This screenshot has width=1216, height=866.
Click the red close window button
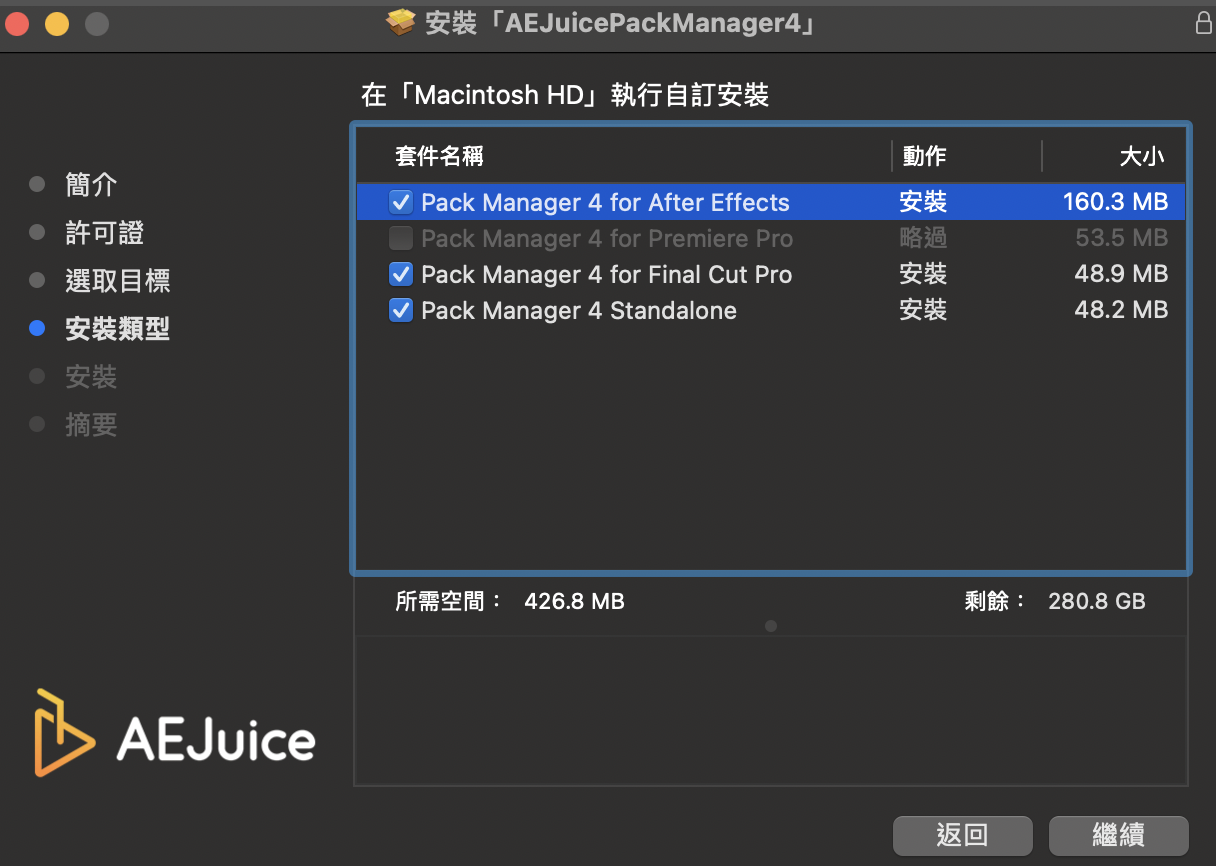pos(17,24)
